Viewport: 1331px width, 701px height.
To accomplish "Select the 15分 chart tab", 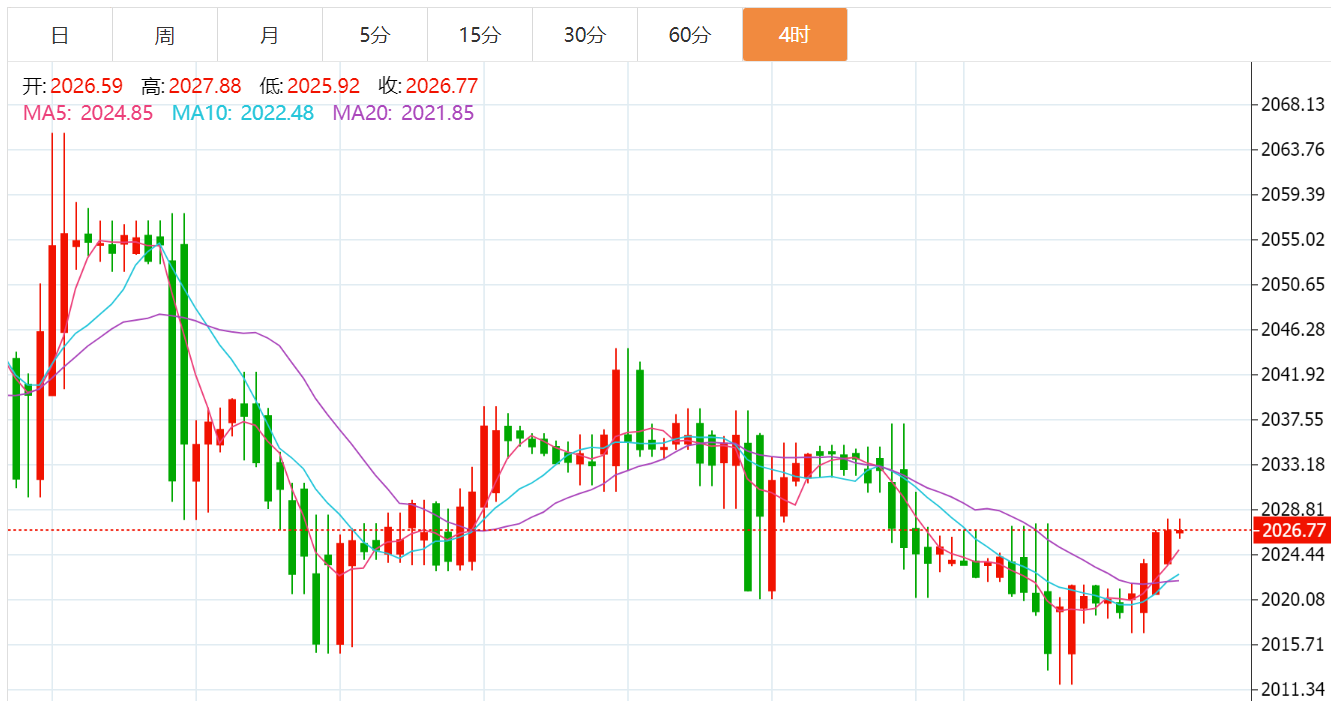I will (x=480, y=35).
